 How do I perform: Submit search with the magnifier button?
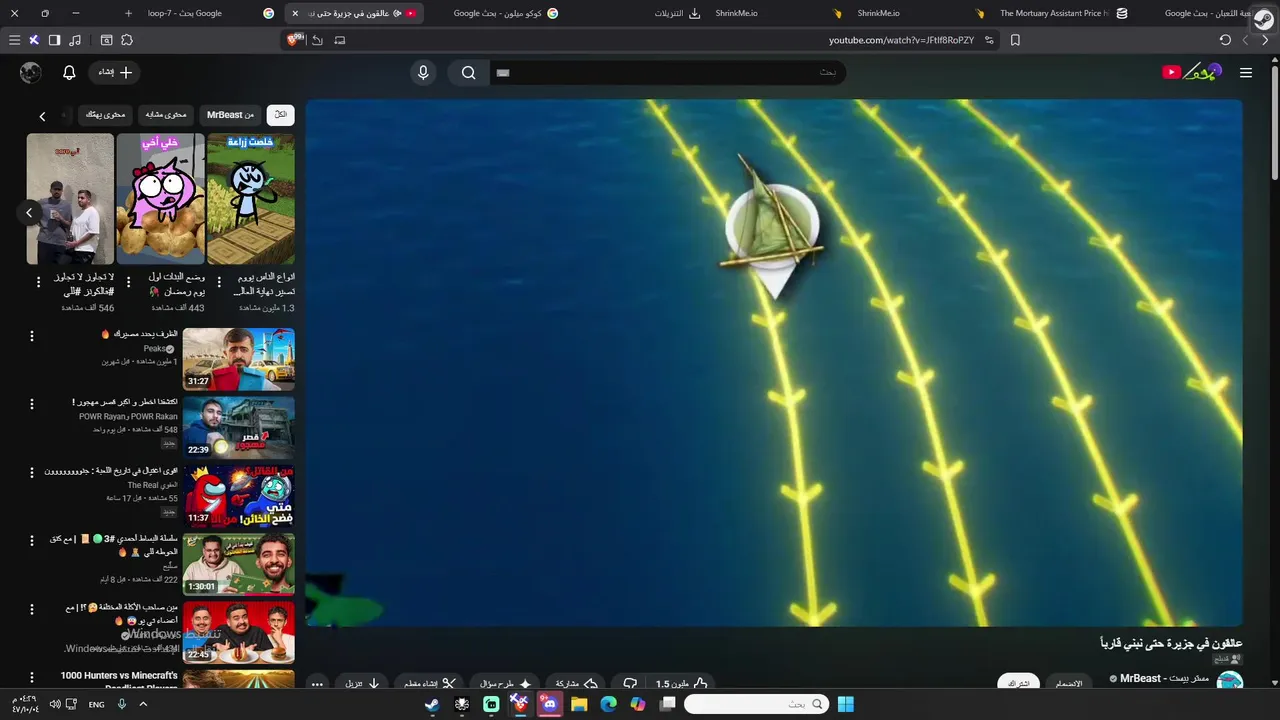click(x=468, y=72)
